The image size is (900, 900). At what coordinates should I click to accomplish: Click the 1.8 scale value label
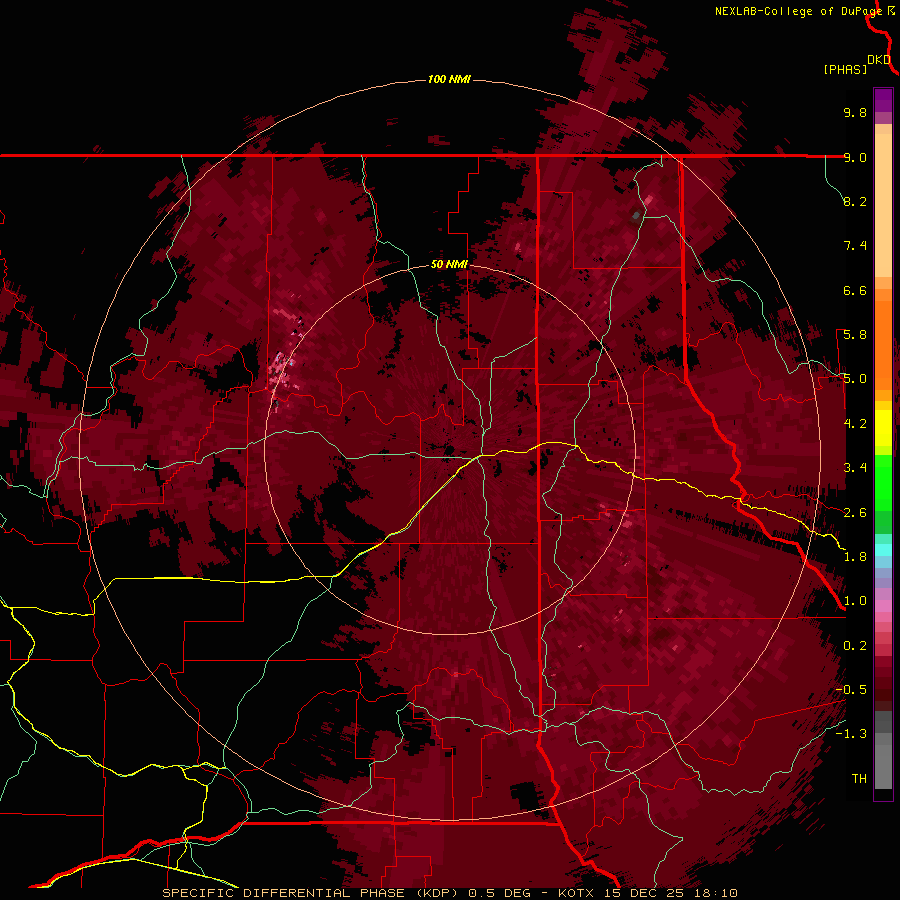[x=855, y=557]
